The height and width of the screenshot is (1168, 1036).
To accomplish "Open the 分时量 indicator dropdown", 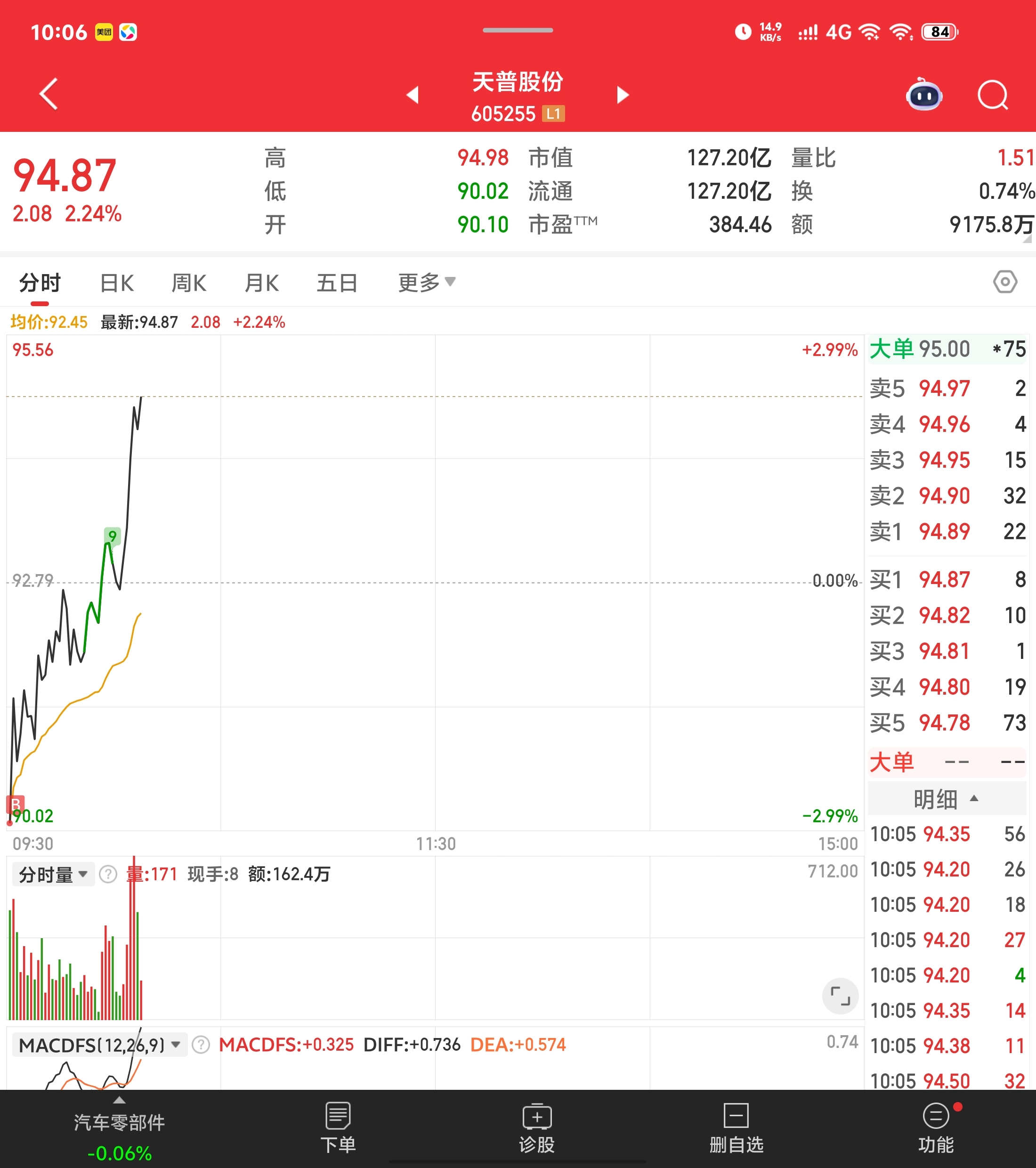I will 53,874.
